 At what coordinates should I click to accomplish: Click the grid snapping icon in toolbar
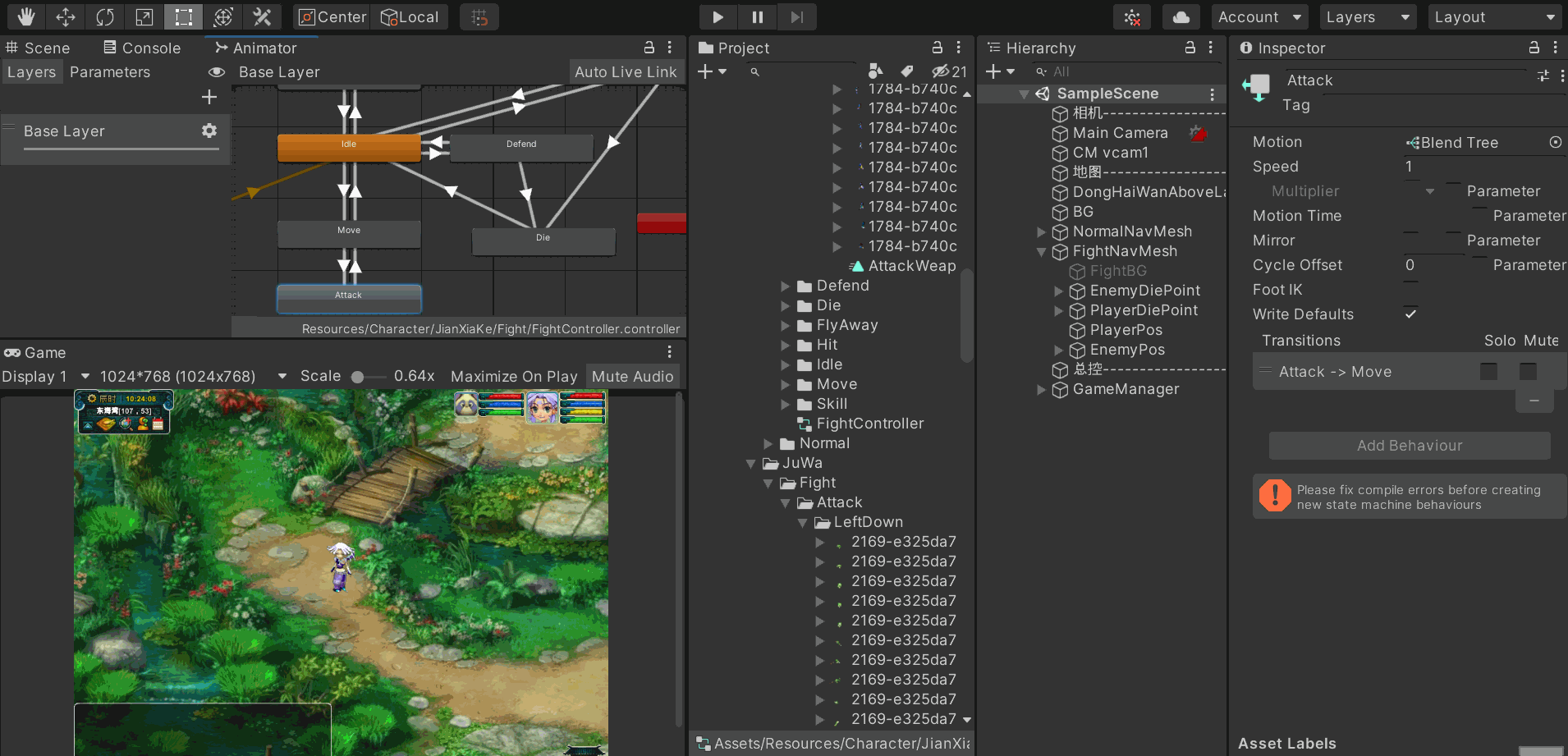tap(479, 16)
